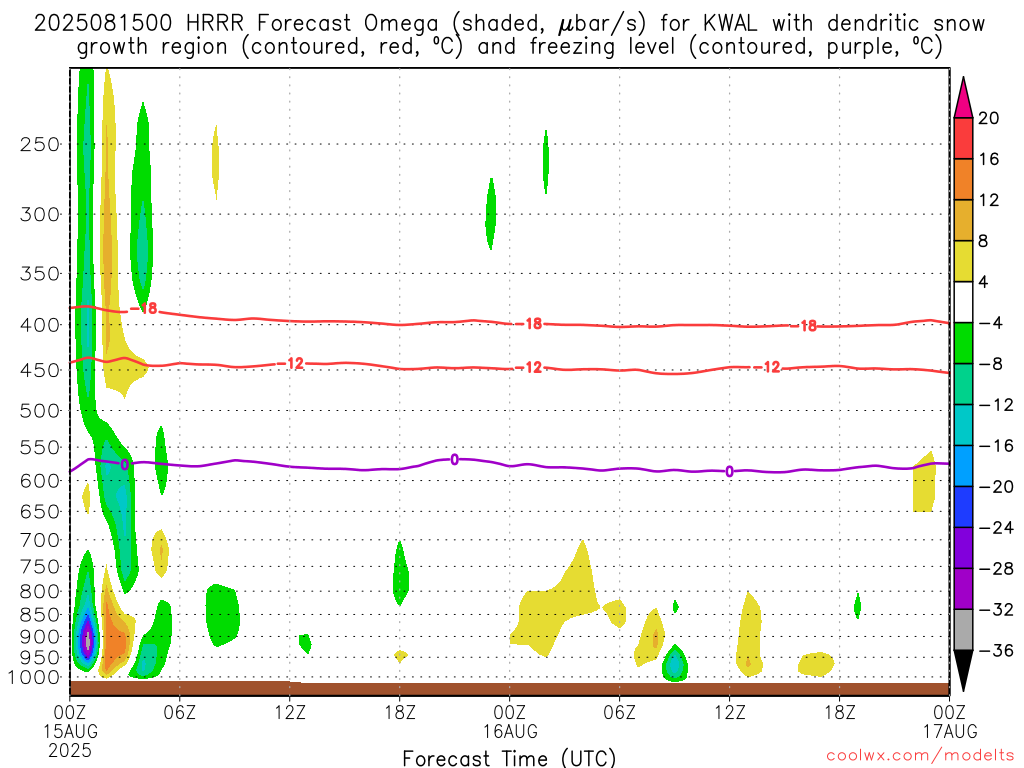Click the 250 pressure level label
The width and height of the screenshot is (1024, 768).
40,144
